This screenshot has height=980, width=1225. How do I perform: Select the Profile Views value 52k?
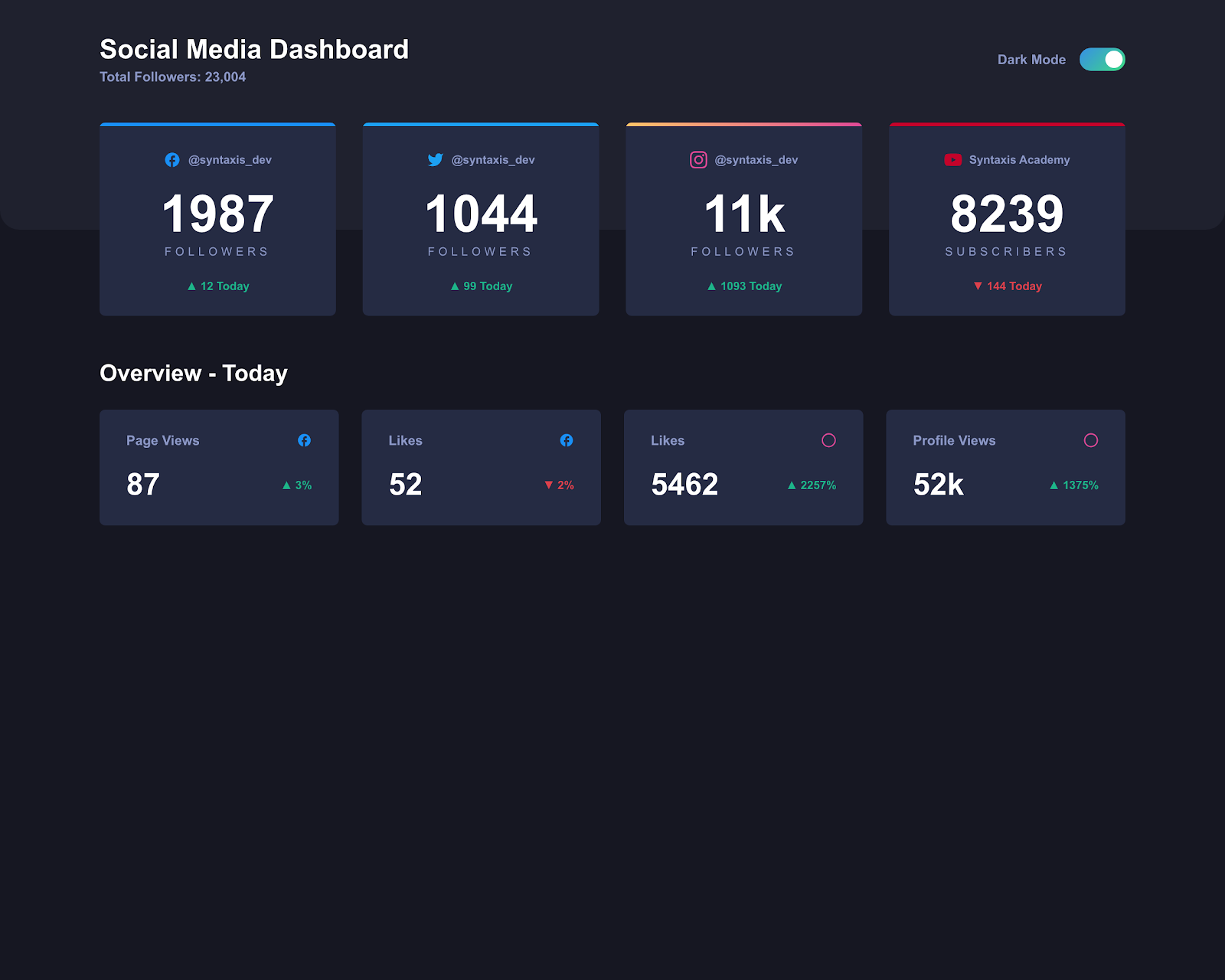click(938, 485)
